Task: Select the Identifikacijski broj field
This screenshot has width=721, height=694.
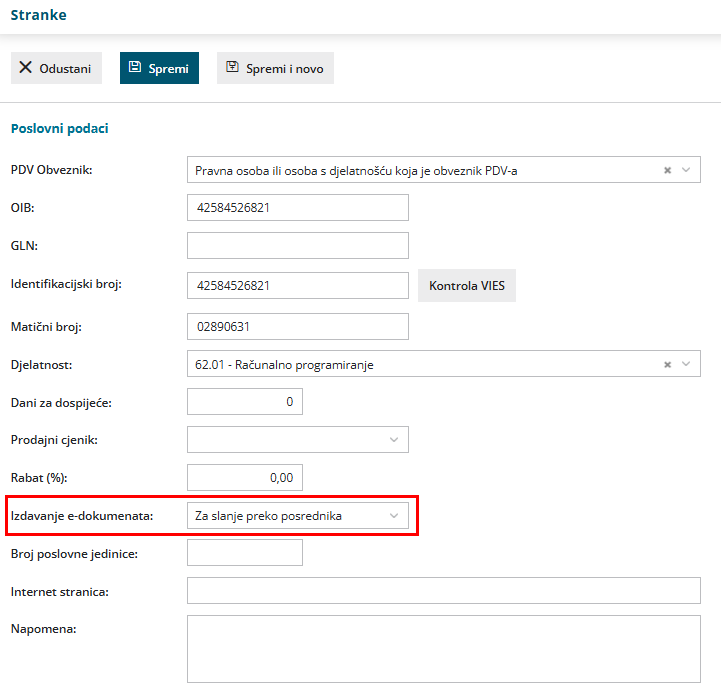Action: (298, 286)
